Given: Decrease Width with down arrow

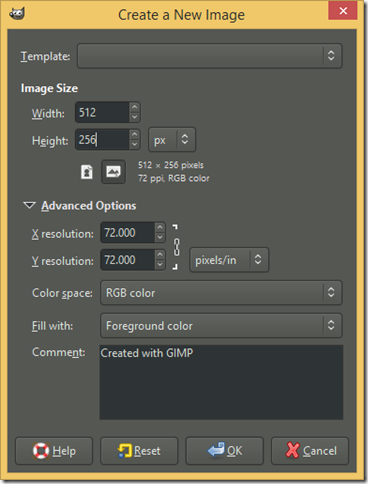Looking at the screenshot, I should point(134,117).
